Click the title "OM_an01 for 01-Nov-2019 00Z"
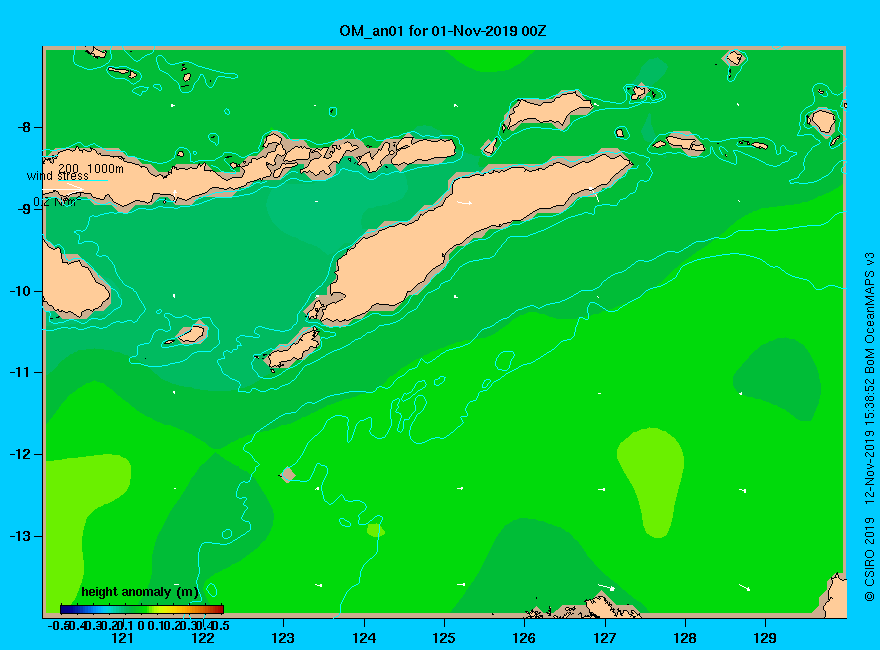The image size is (880, 650). coord(442,30)
